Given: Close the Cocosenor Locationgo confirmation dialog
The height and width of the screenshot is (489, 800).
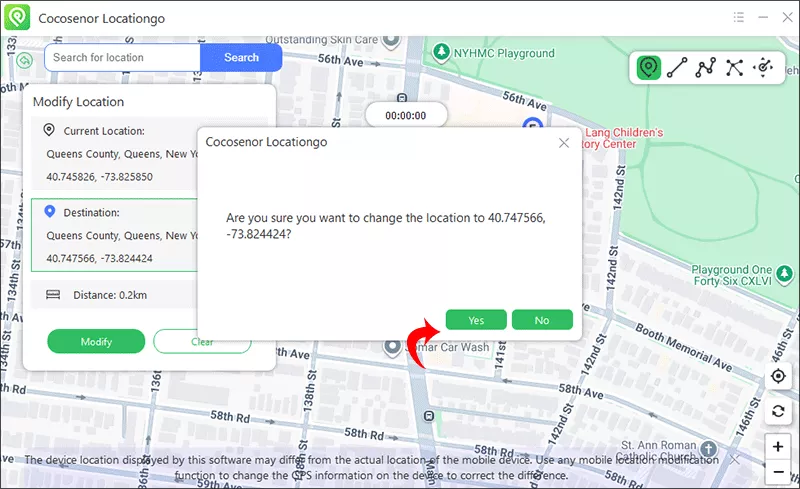Looking at the screenshot, I should pyautogui.click(x=564, y=143).
